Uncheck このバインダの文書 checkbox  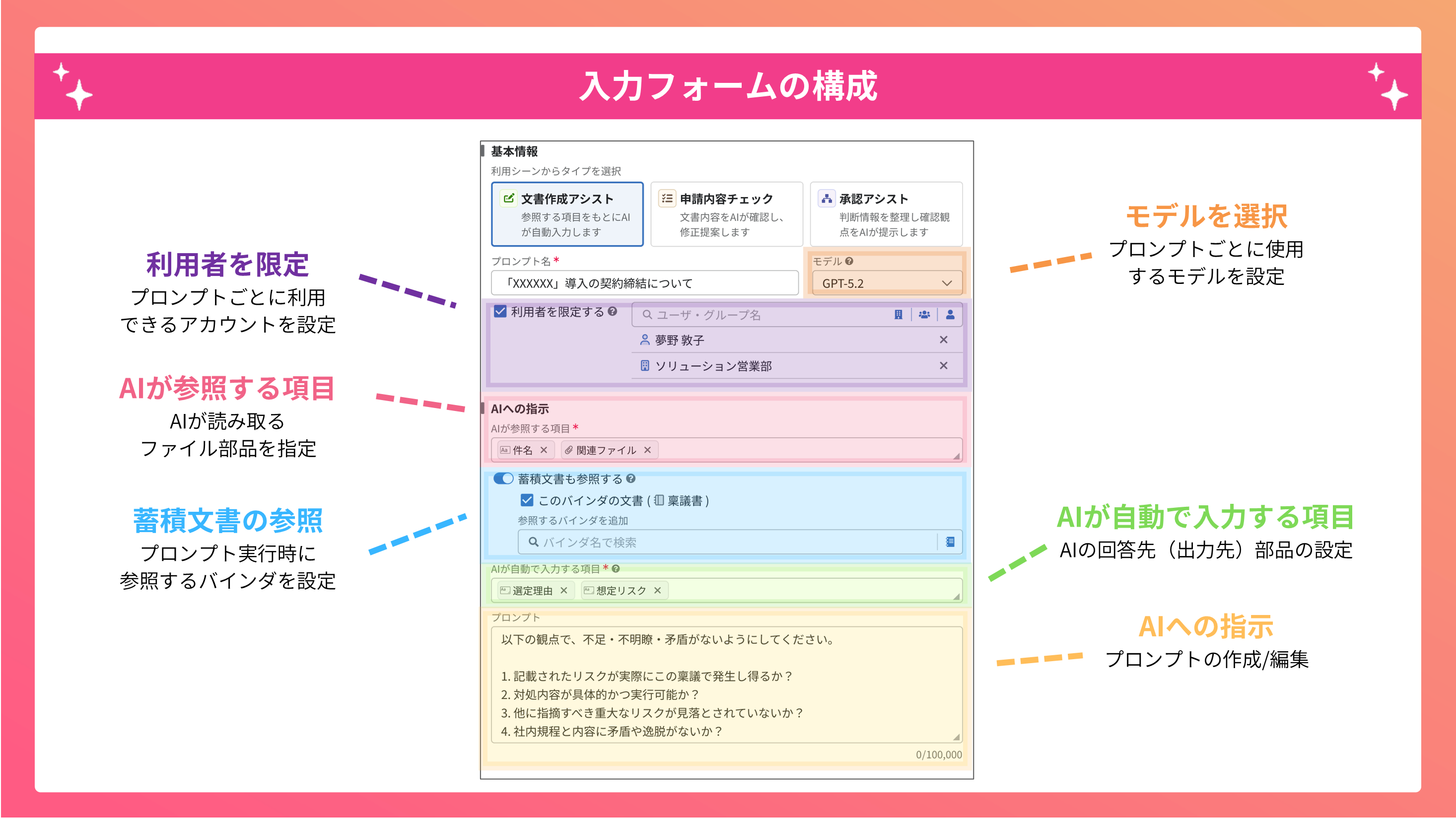point(527,500)
